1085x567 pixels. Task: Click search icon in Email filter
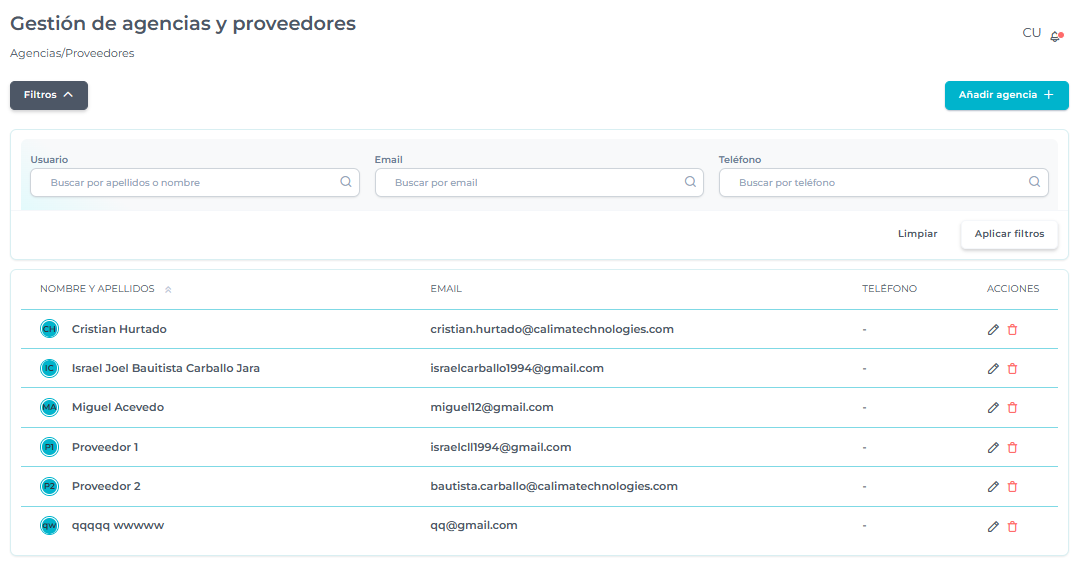(x=690, y=182)
